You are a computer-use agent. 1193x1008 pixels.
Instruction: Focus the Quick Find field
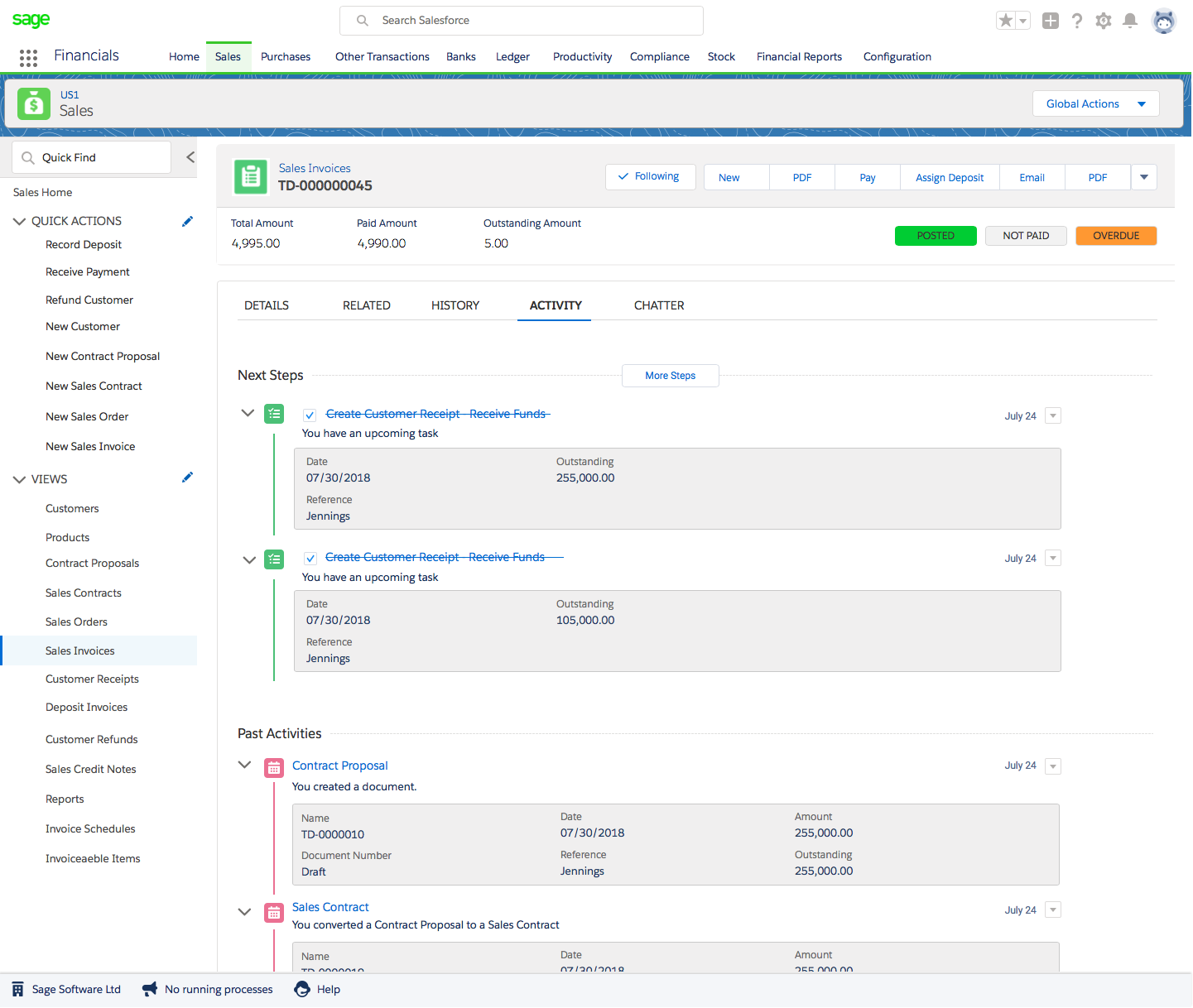point(91,157)
